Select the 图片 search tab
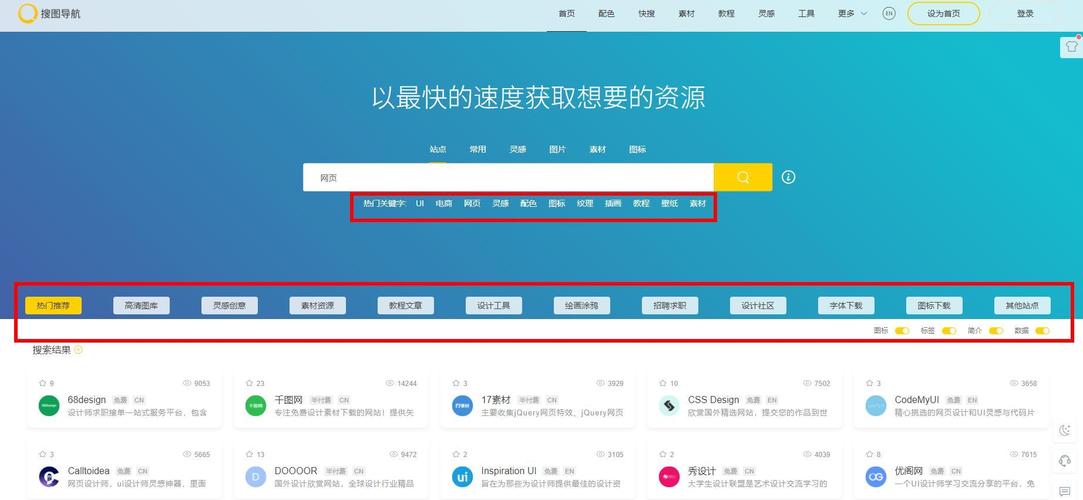This screenshot has height=500, width=1083. (557, 149)
